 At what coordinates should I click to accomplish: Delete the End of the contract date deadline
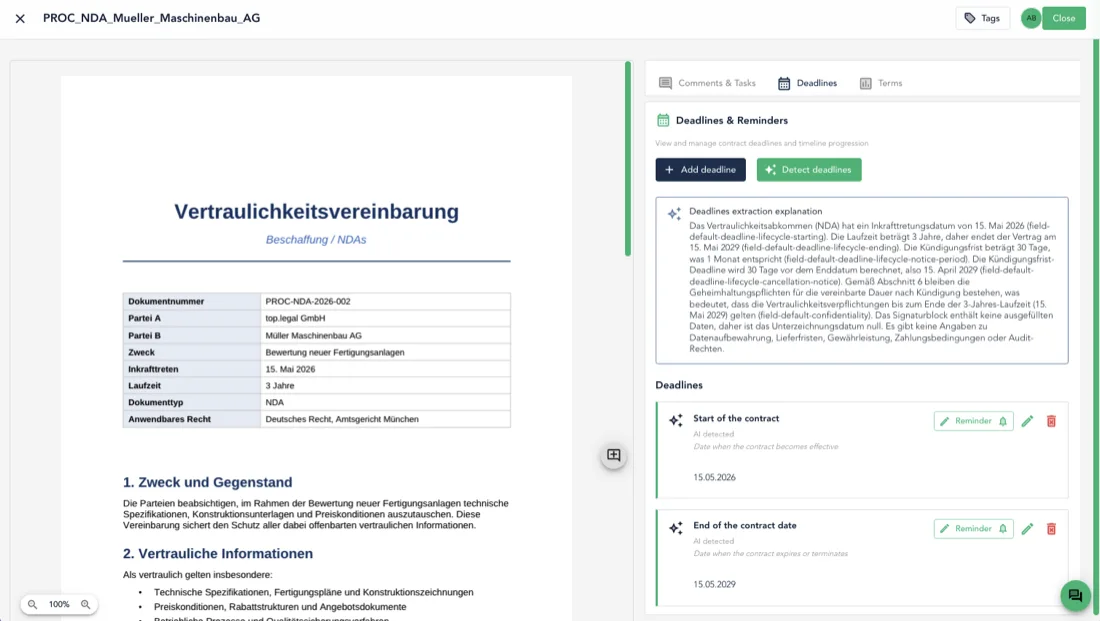tap(1051, 528)
